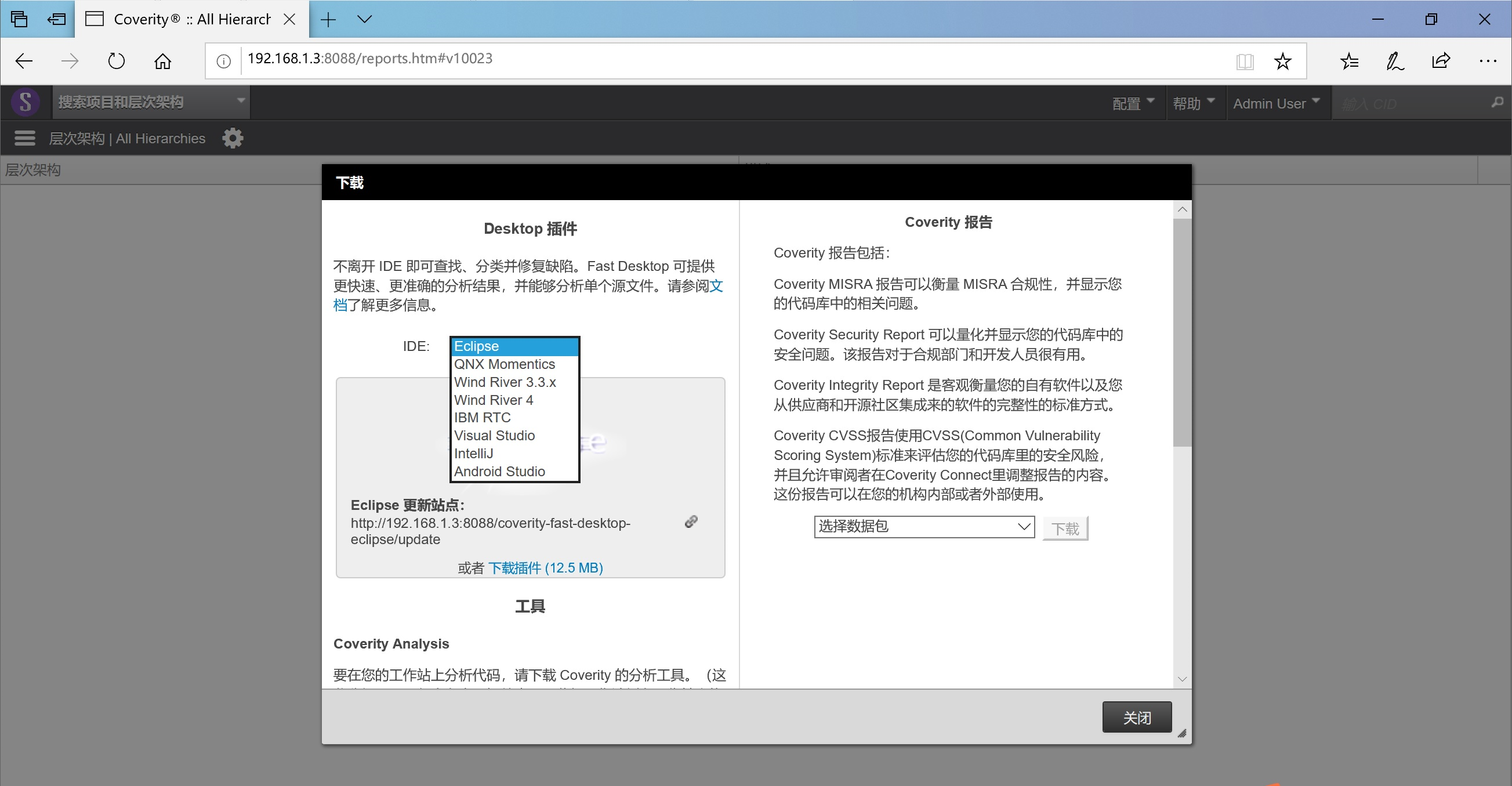Click the 关闭 button to close the dialog
Screen dimensions: 1512x786
[1136, 717]
